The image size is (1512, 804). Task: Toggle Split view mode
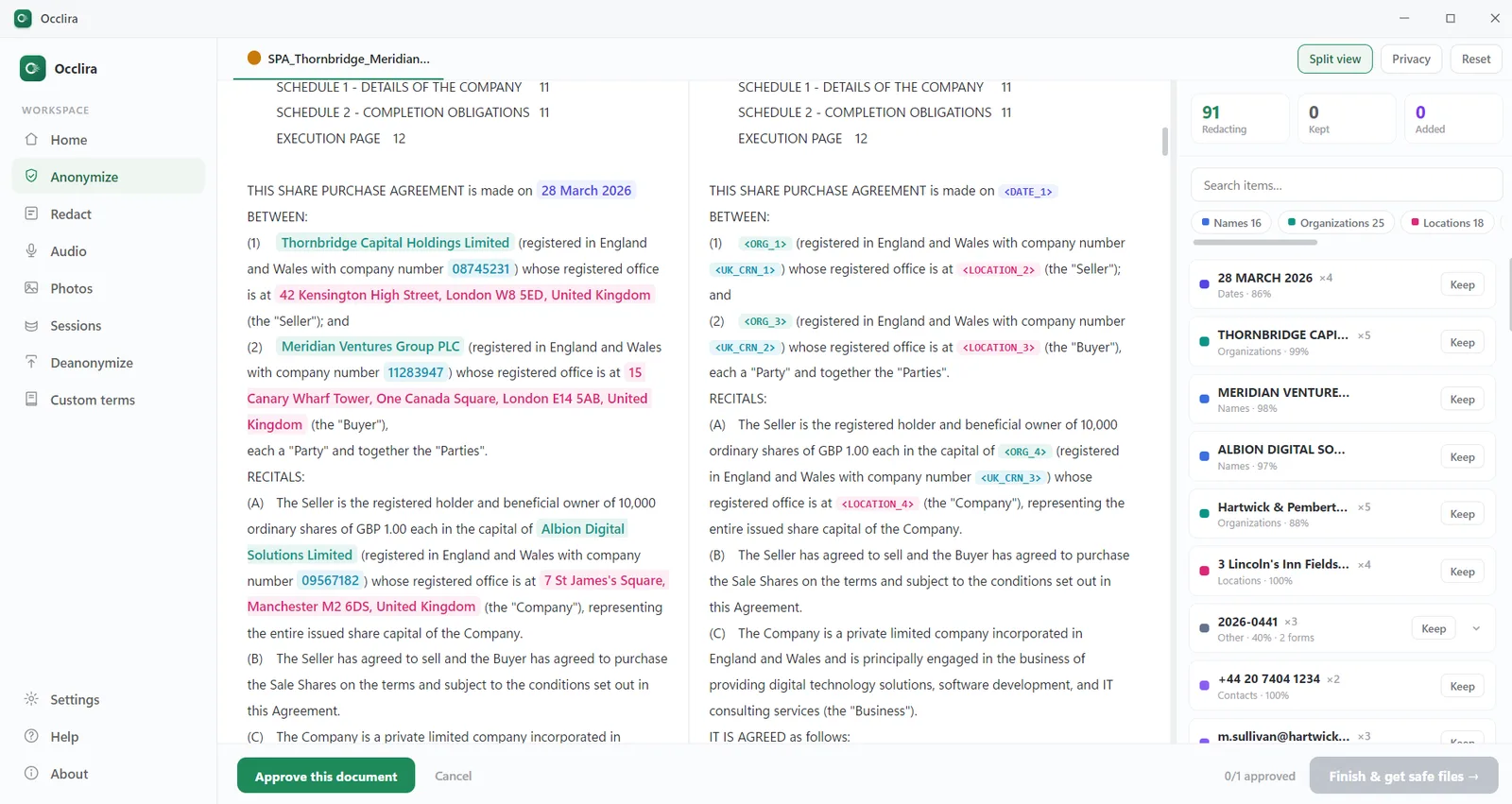1334,59
